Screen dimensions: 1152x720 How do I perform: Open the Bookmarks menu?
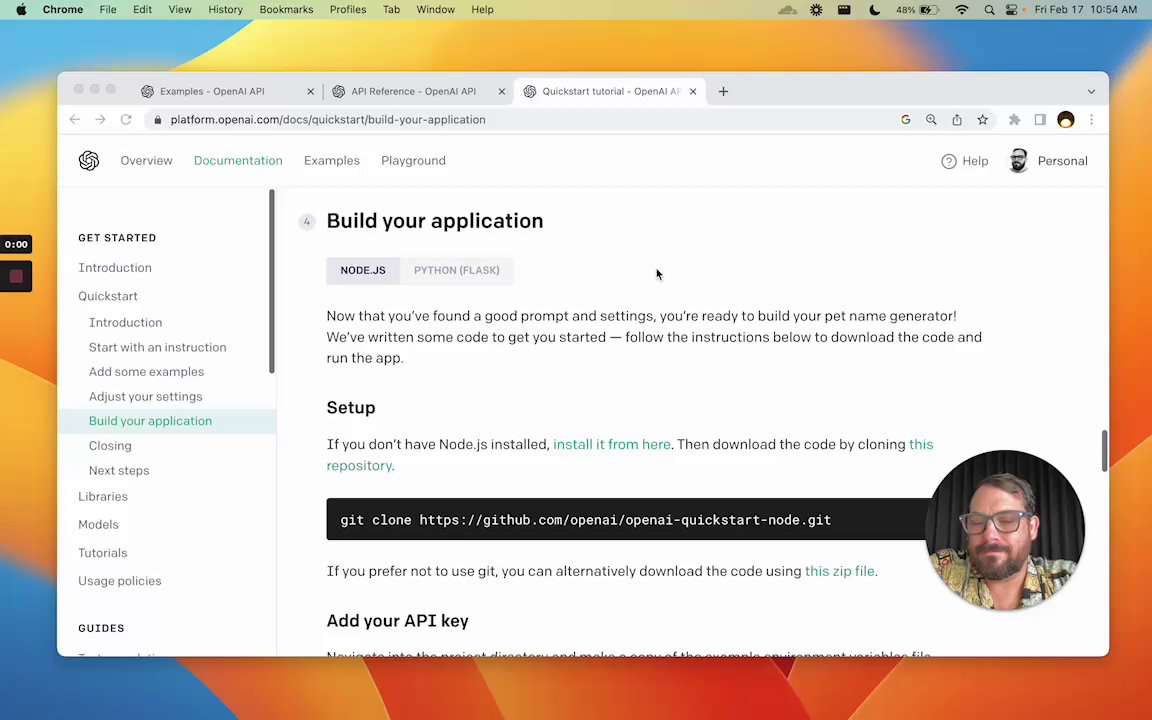coord(287,10)
